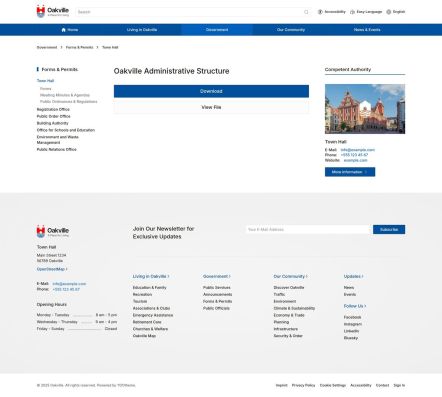The width and height of the screenshot is (442, 397).
Task: Focus the newsletter e-mail address field
Action: pyautogui.click(x=308, y=230)
